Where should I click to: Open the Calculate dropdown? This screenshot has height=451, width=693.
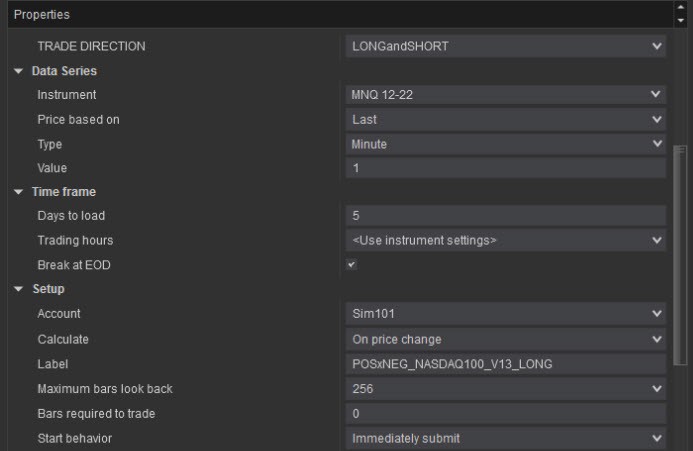[x=505, y=339]
